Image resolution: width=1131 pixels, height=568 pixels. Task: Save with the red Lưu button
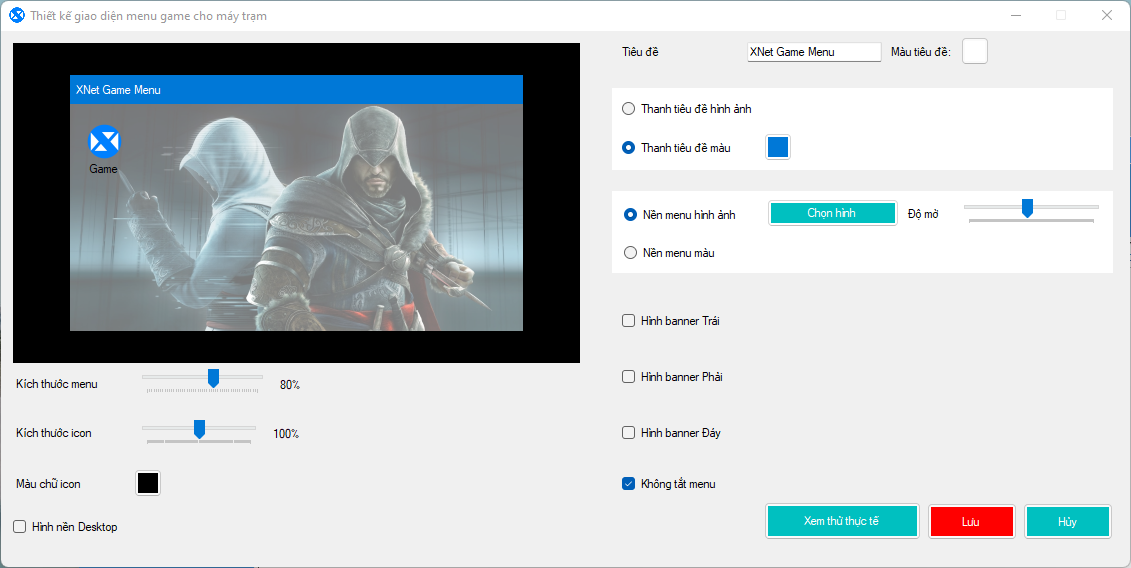point(972,521)
